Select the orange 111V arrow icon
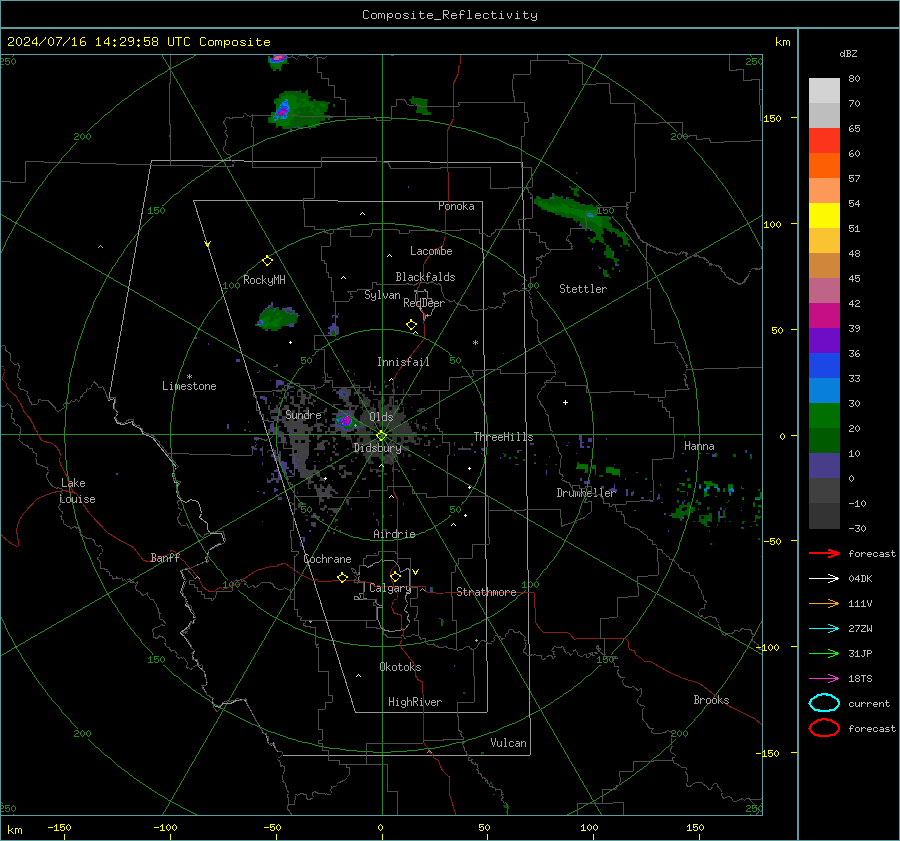 [824, 603]
